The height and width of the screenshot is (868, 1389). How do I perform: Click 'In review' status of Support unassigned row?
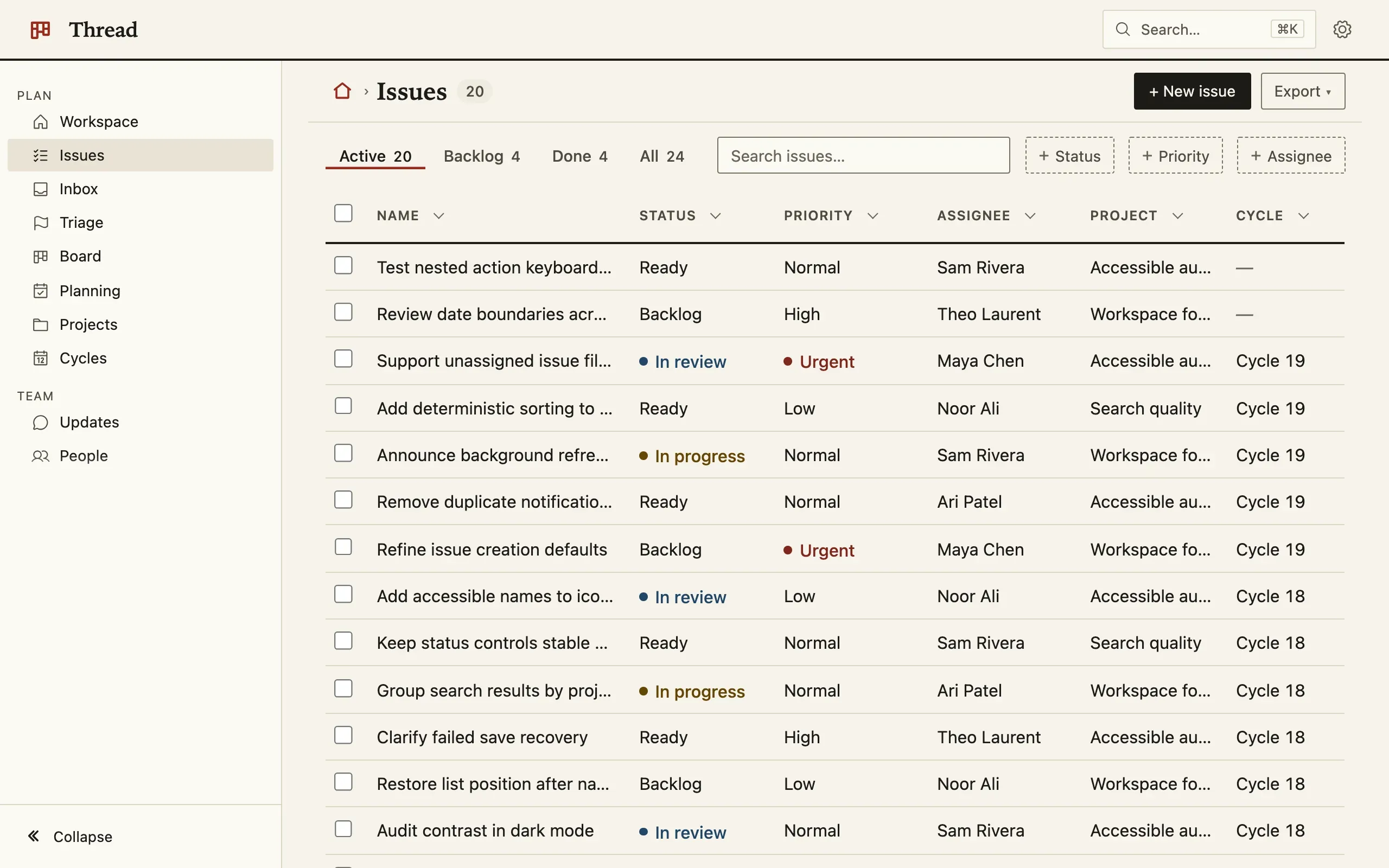pos(683,362)
